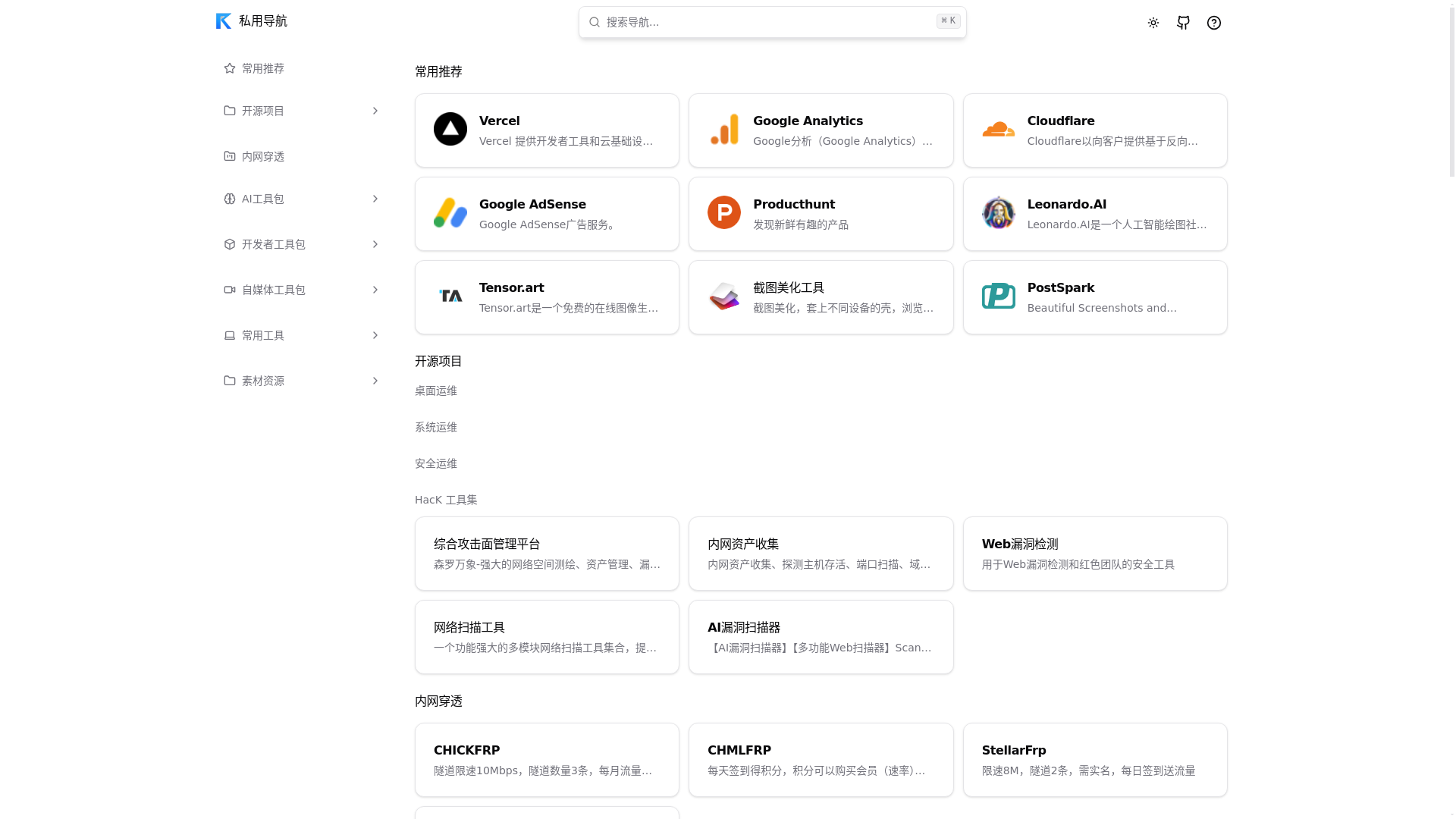Select 开发者工具包 label in the sidebar
This screenshot has width=1456, height=819.
tap(274, 244)
